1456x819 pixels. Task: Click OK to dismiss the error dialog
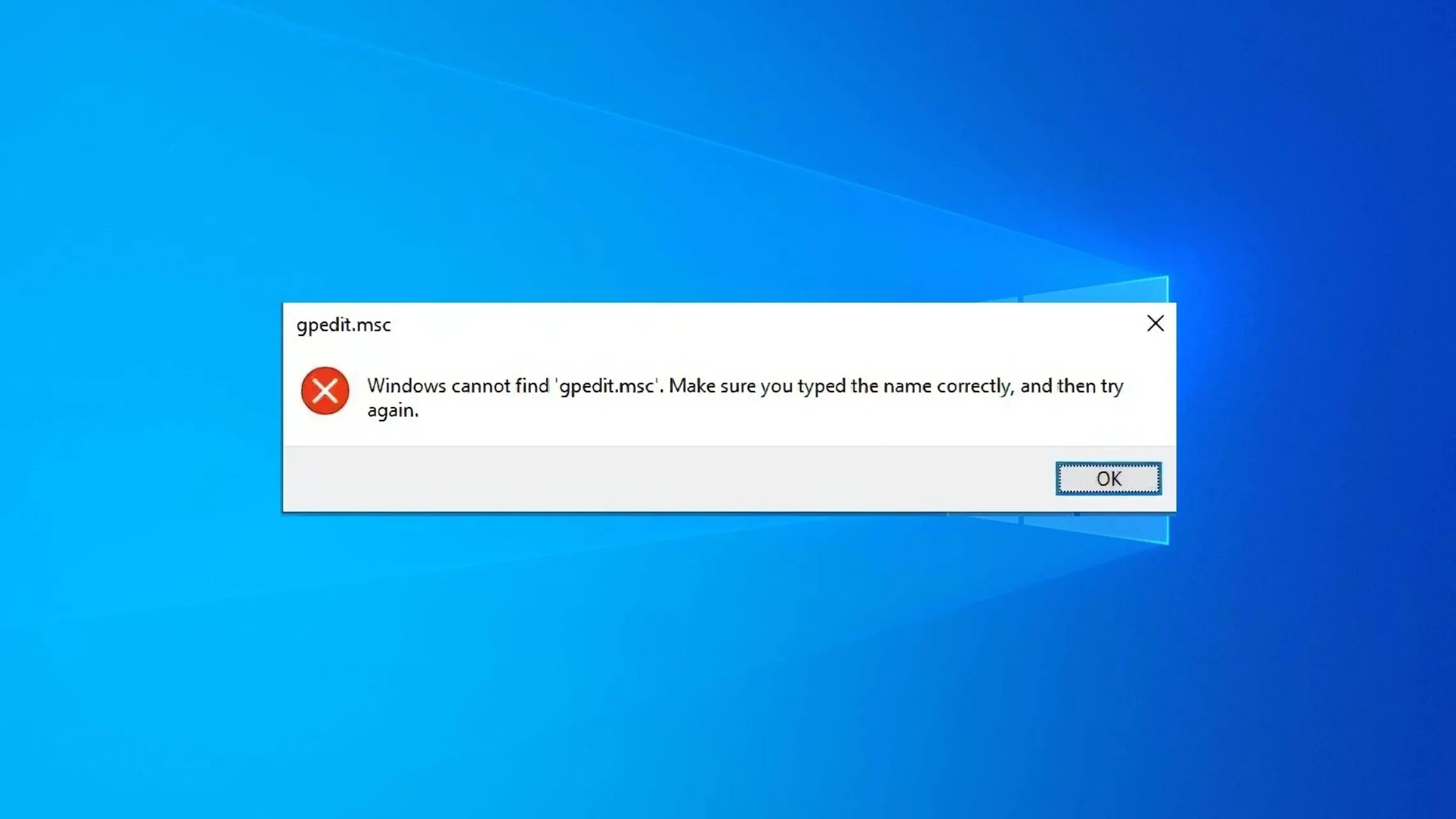[x=1108, y=478]
